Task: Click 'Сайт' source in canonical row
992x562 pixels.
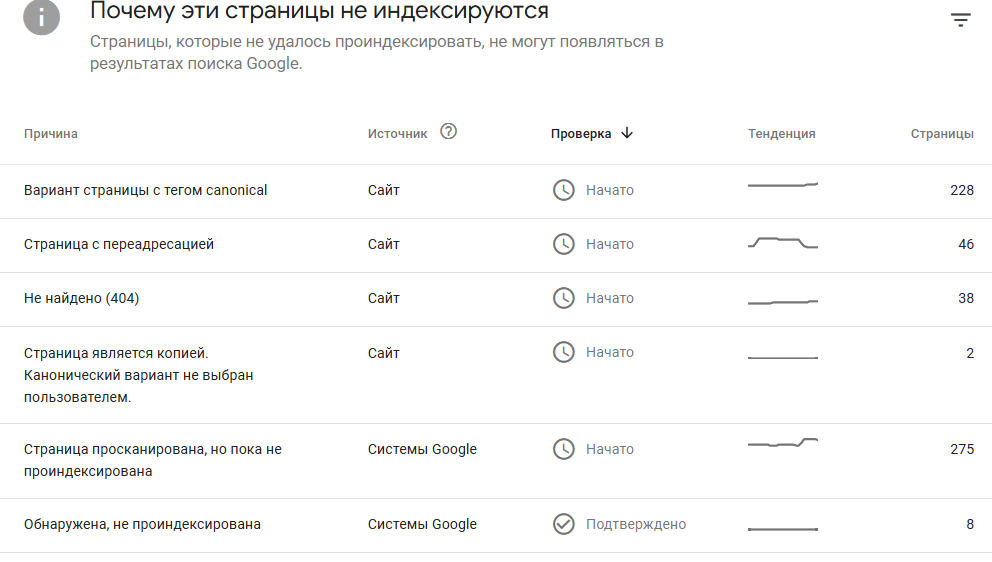Action: tap(383, 190)
